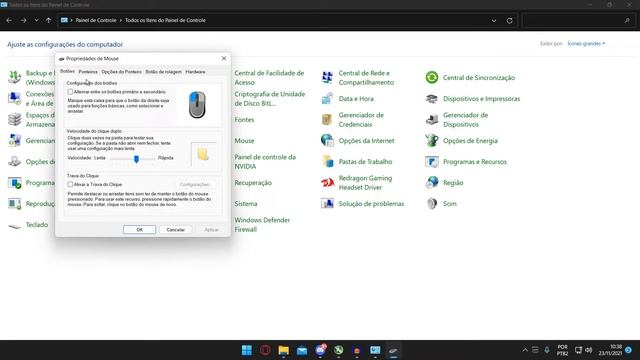Select the Botões tab

67,71
